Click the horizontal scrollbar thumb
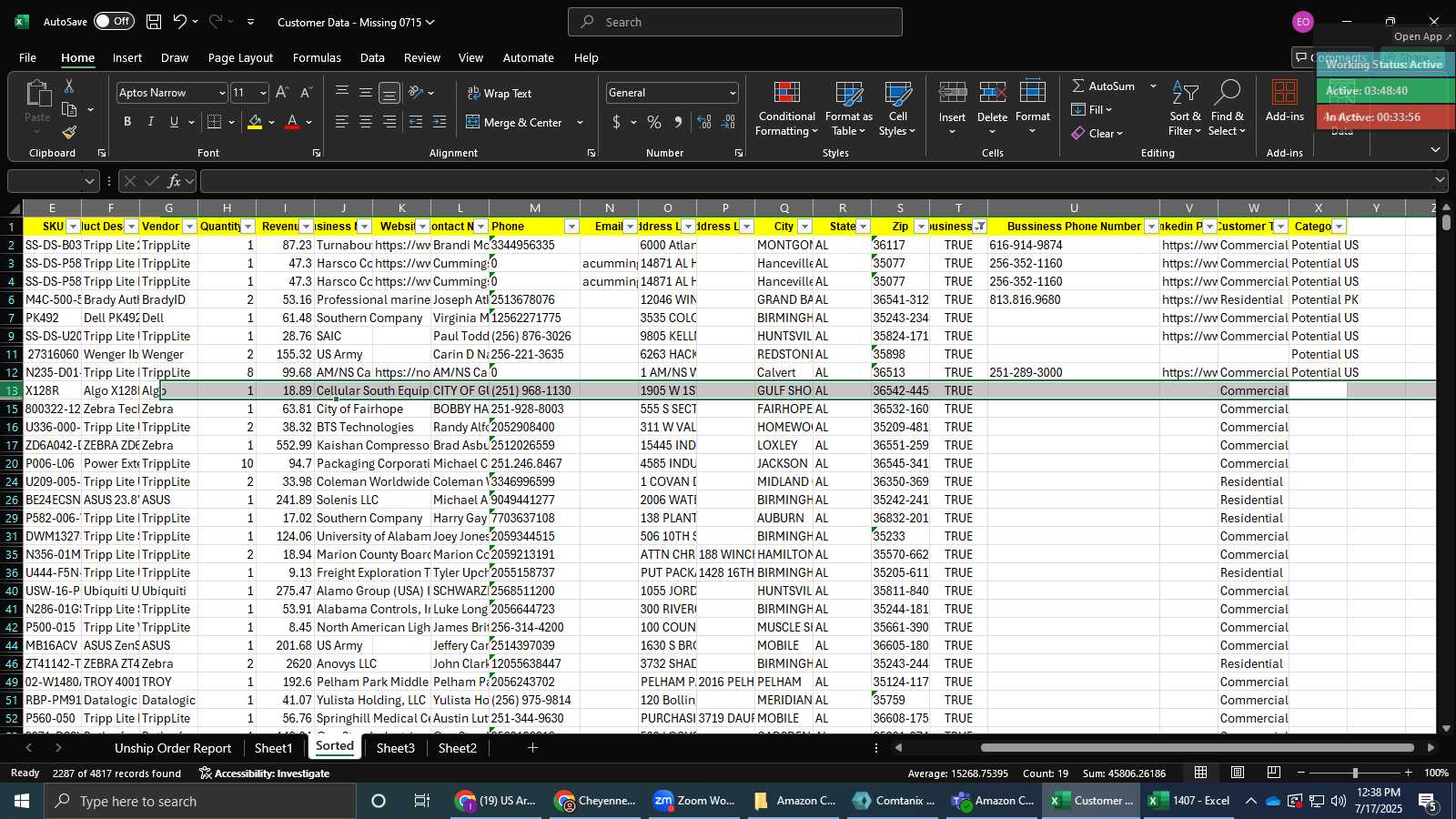 [x=1197, y=748]
